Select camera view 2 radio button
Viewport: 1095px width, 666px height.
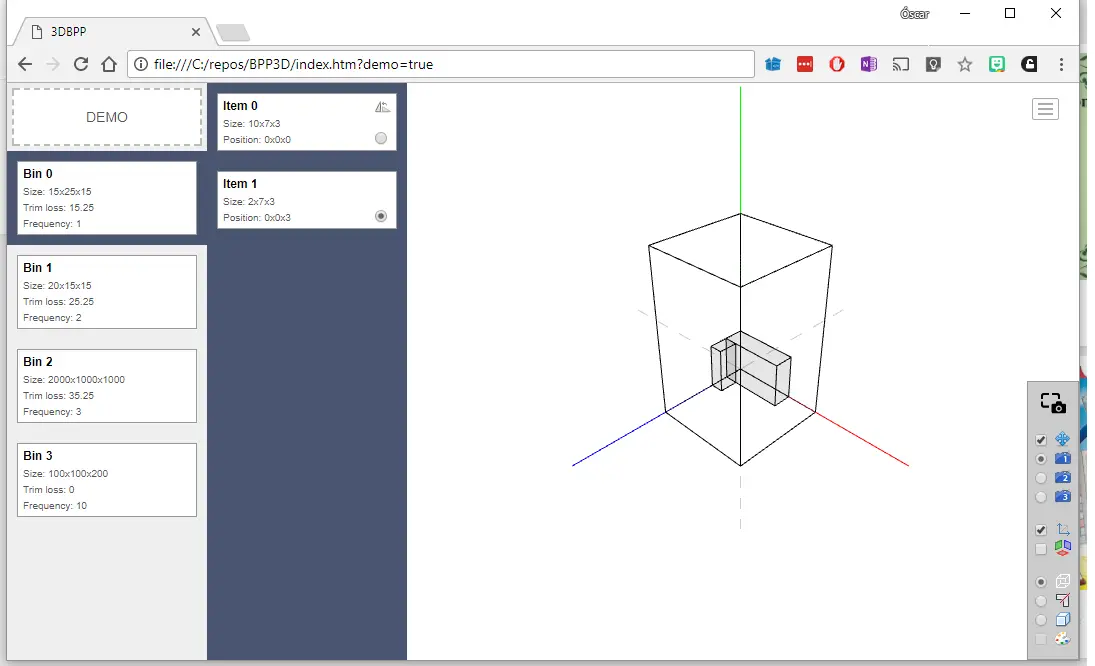1041,478
